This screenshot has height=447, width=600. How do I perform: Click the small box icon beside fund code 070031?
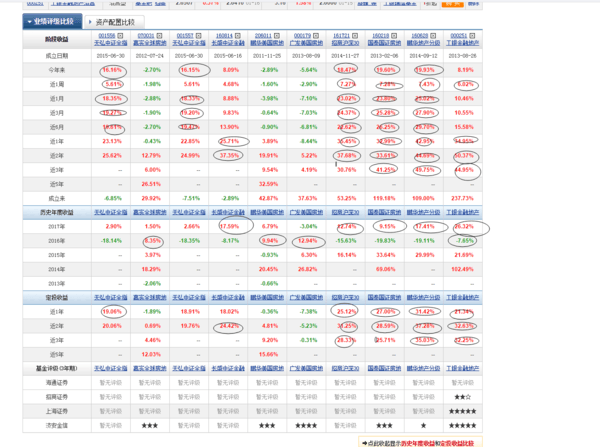tap(159, 36)
